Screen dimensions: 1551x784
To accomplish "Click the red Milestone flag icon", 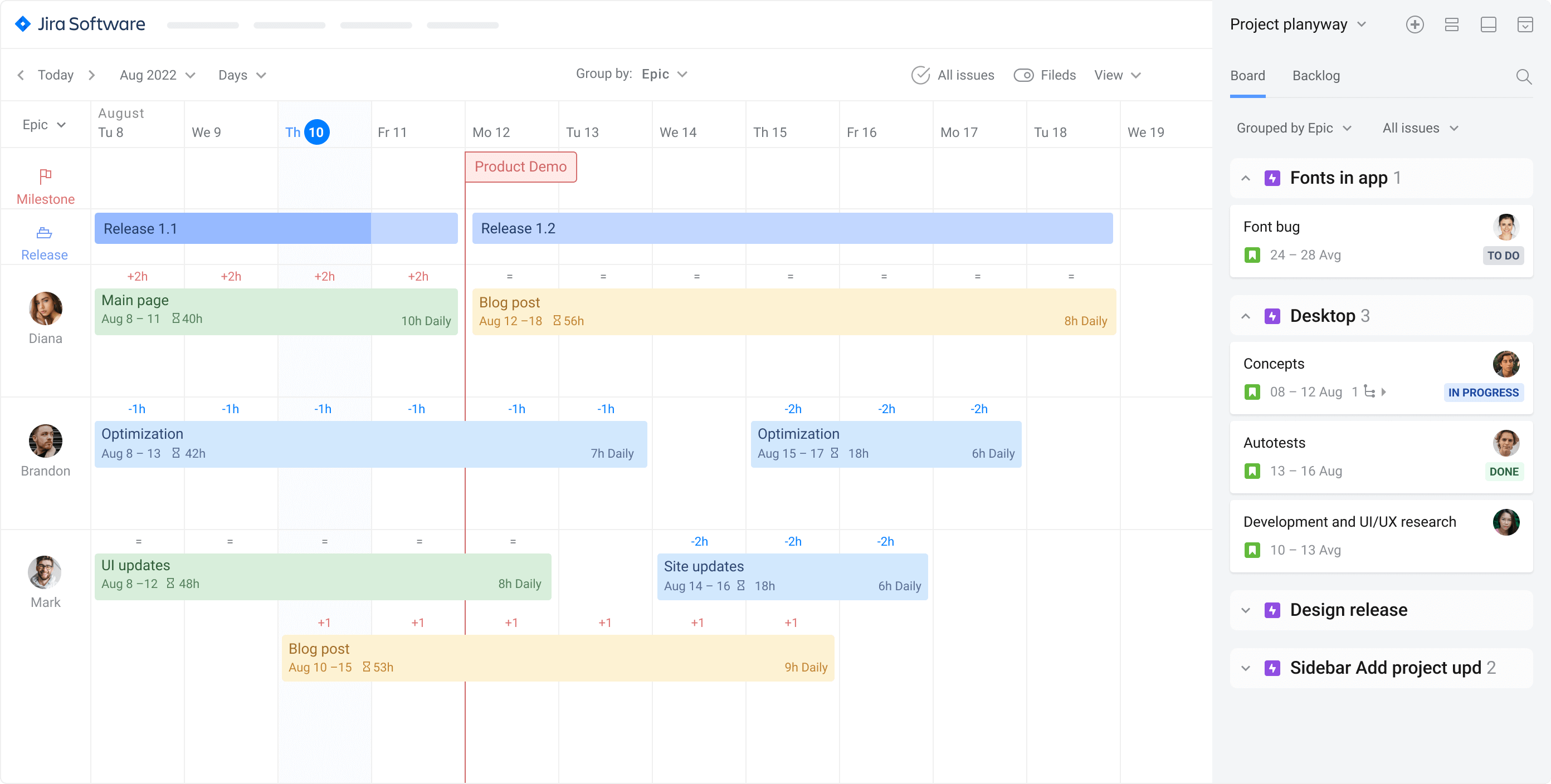I will (45, 177).
